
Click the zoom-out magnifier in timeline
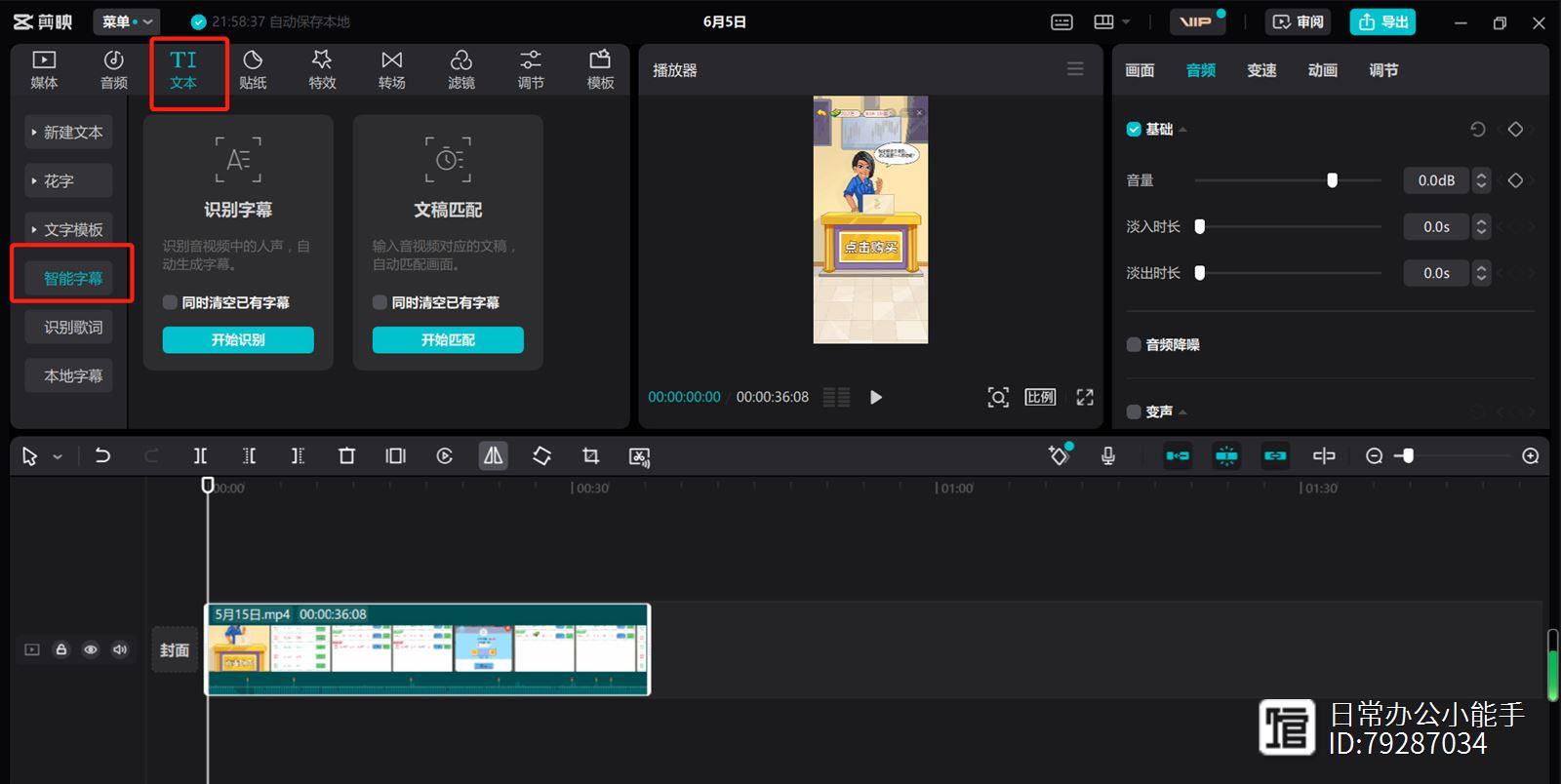1374,455
